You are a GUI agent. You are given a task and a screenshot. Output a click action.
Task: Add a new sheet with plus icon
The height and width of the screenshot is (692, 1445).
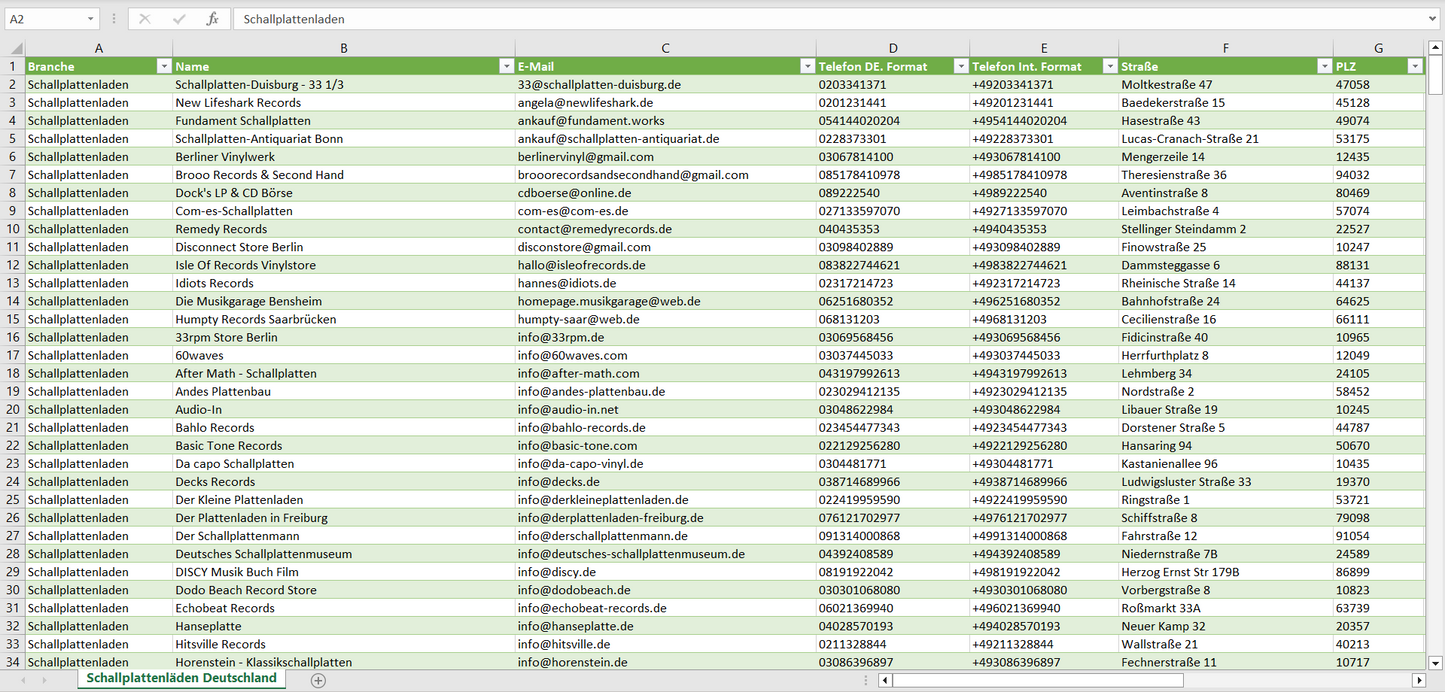318,680
